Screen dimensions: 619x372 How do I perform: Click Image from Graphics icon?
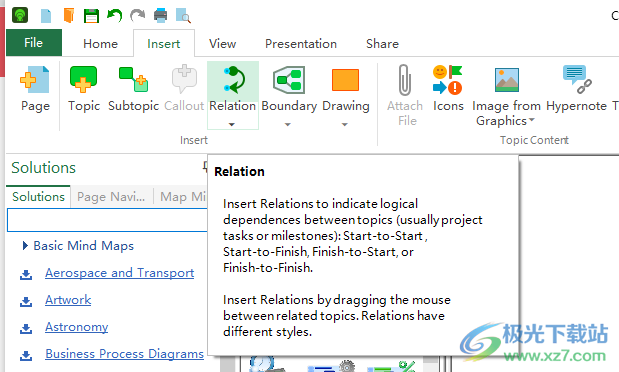pyautogui.click(x=506, y=80)
